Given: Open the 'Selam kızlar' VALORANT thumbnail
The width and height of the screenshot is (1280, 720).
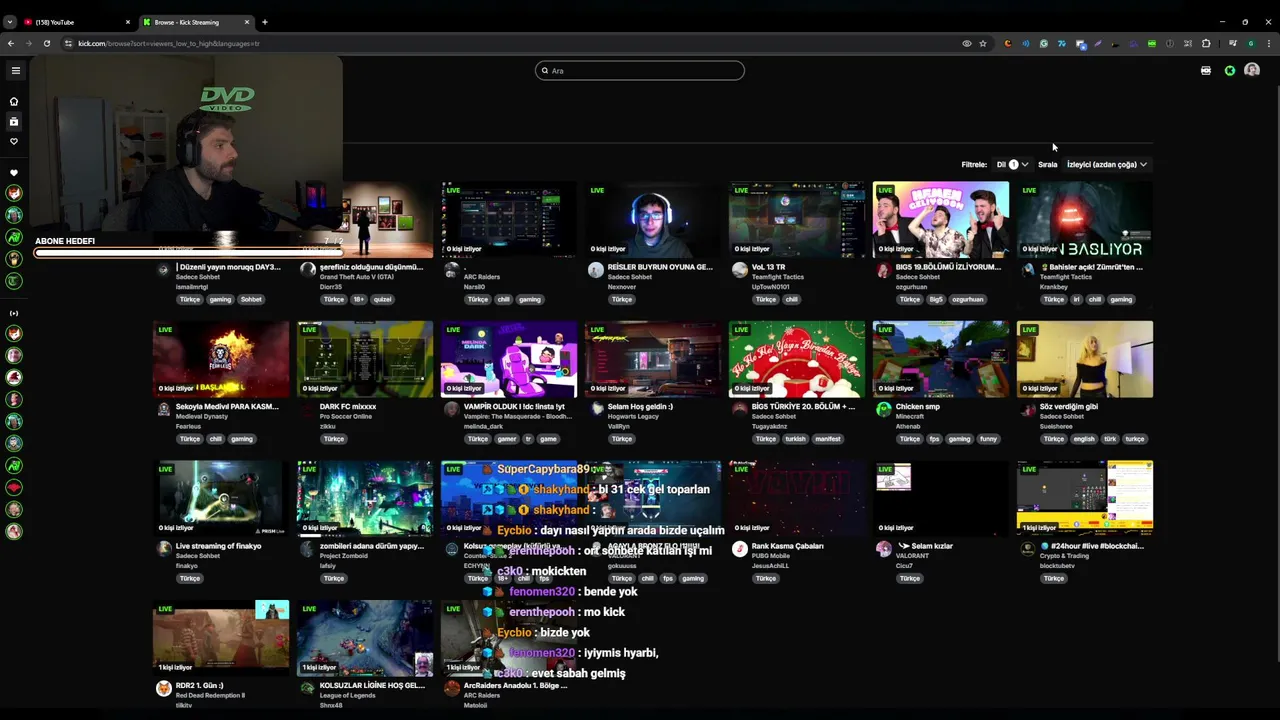Looking at the screenshot, I should click(941, 498).
